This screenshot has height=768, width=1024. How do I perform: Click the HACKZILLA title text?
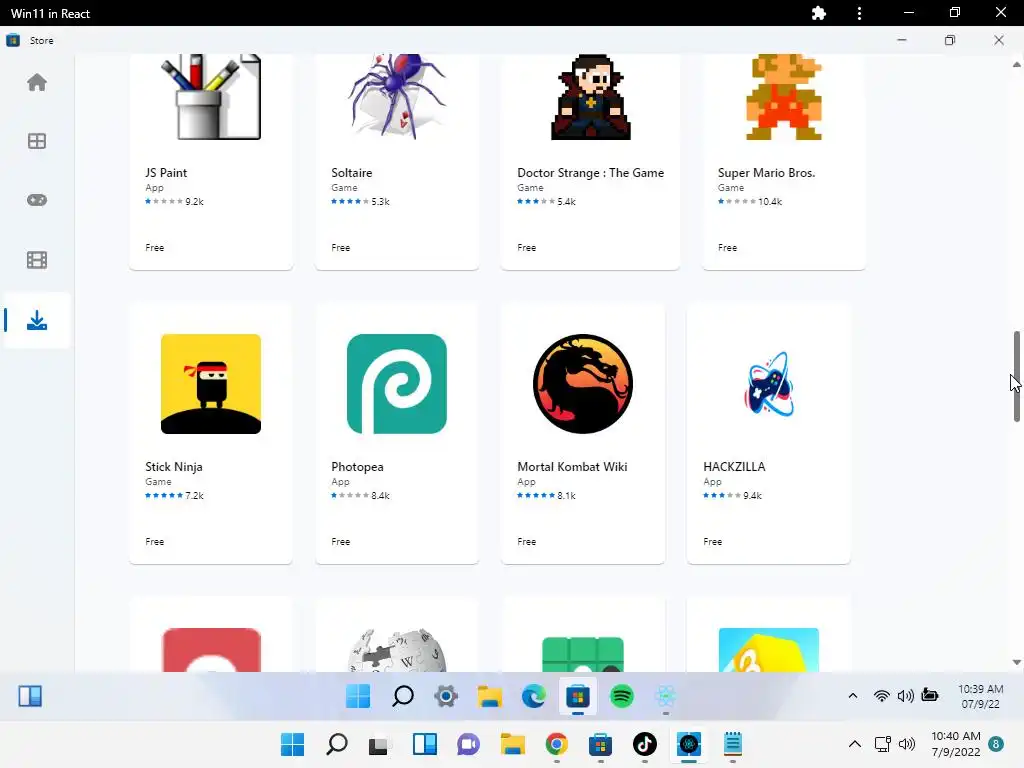[x=734, y=467]
